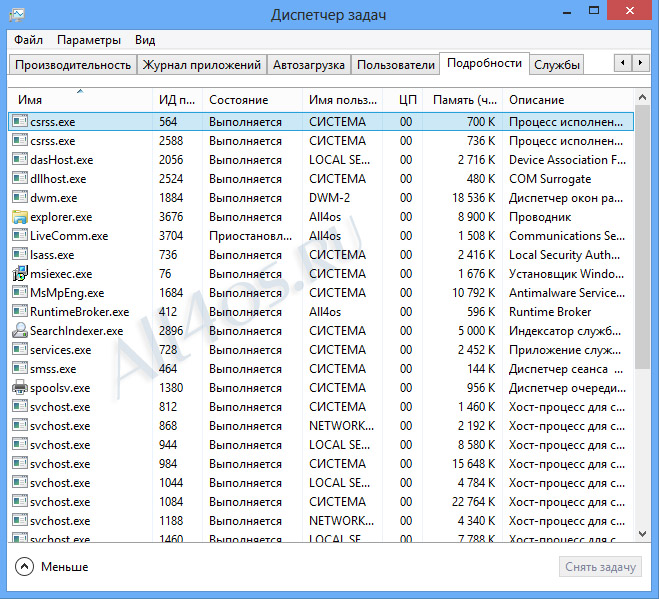Click the icon beside LiveComm.exe
This screenshot has height=599, width=659.
[20, 235]
